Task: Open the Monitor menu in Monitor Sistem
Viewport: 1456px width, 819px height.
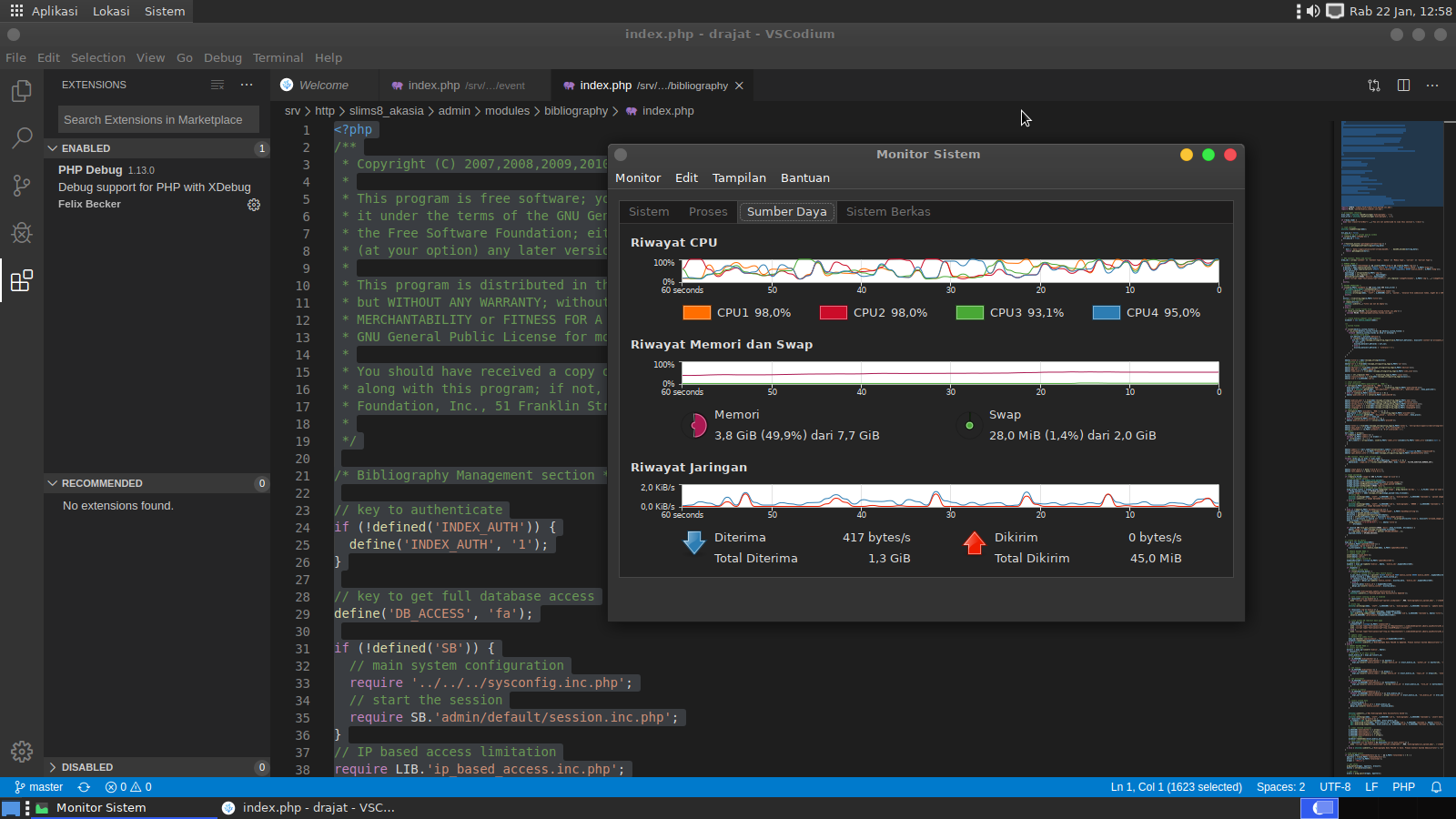Action: 638,178
